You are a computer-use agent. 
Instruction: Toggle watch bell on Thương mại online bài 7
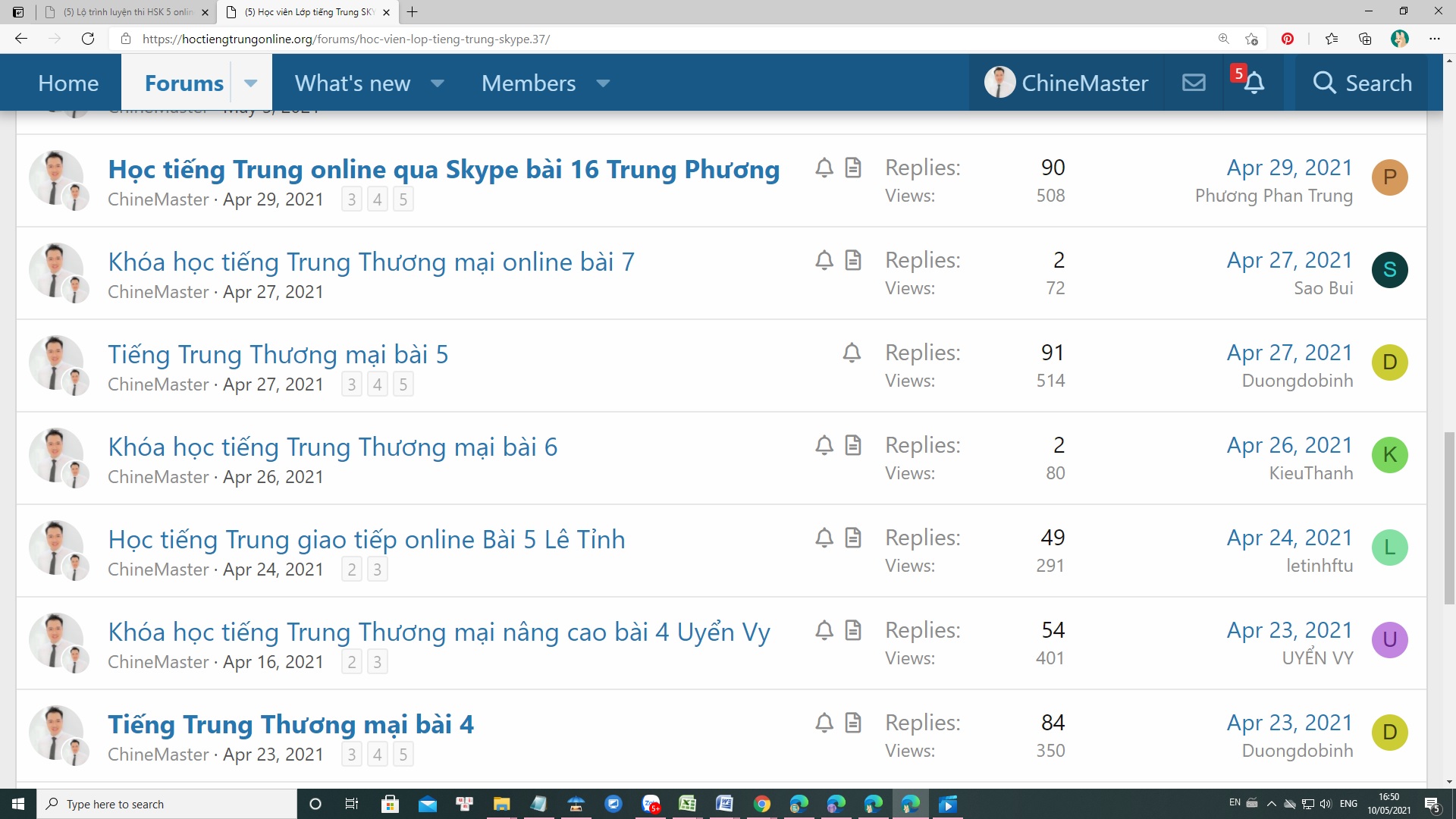pos(824,260)
